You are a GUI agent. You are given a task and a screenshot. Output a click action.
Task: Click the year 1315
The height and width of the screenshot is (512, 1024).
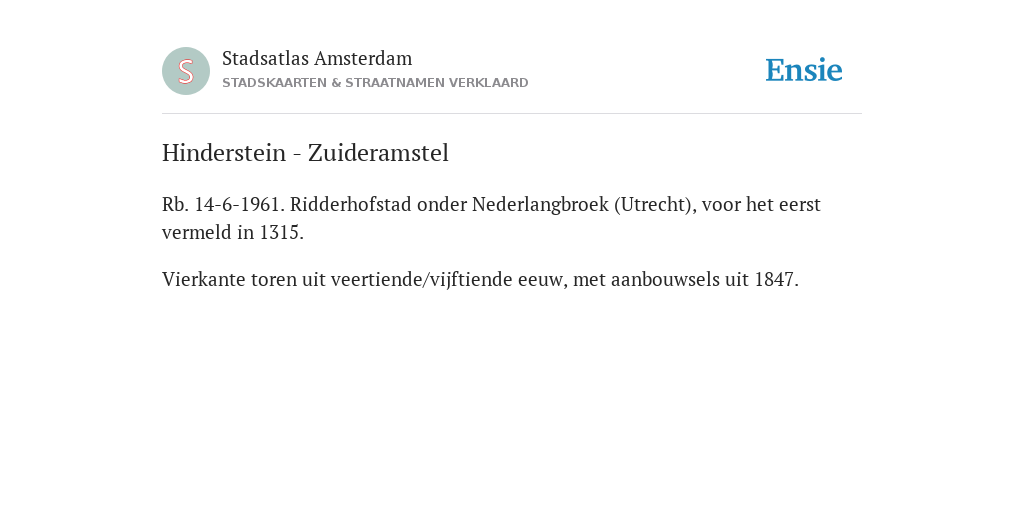point(281,232)
